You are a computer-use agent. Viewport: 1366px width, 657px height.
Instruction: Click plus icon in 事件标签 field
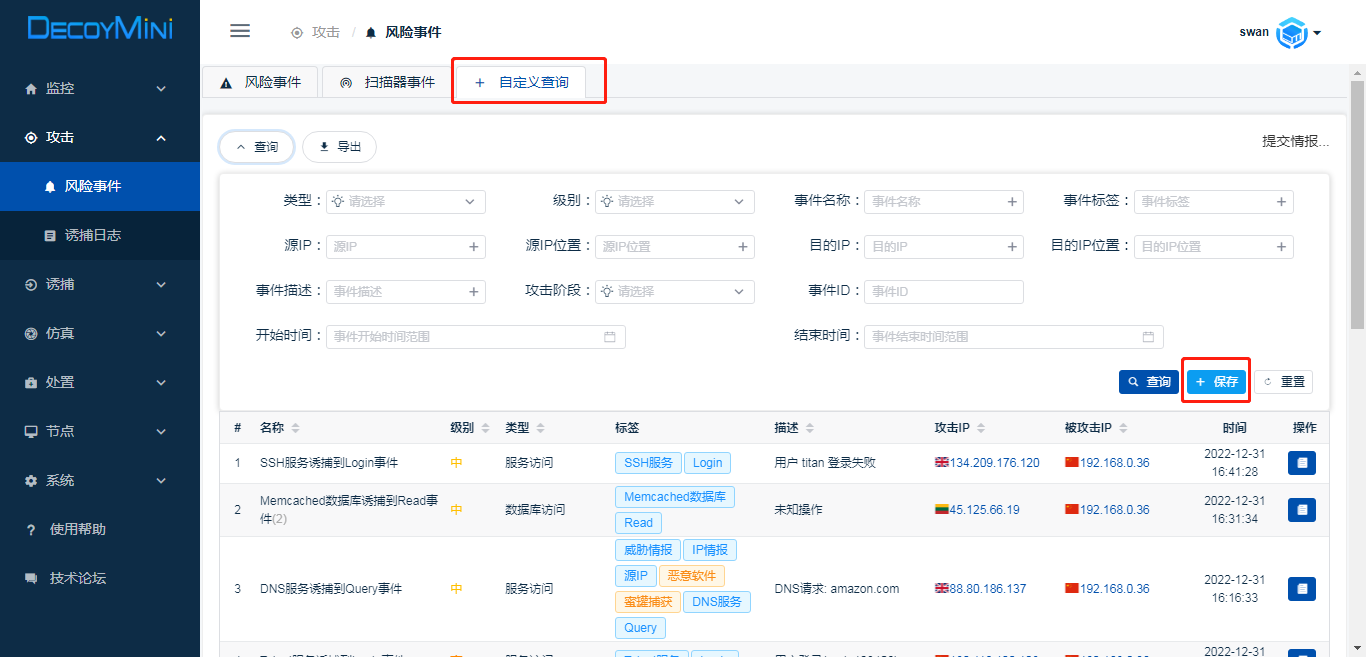coord(1281,202)
